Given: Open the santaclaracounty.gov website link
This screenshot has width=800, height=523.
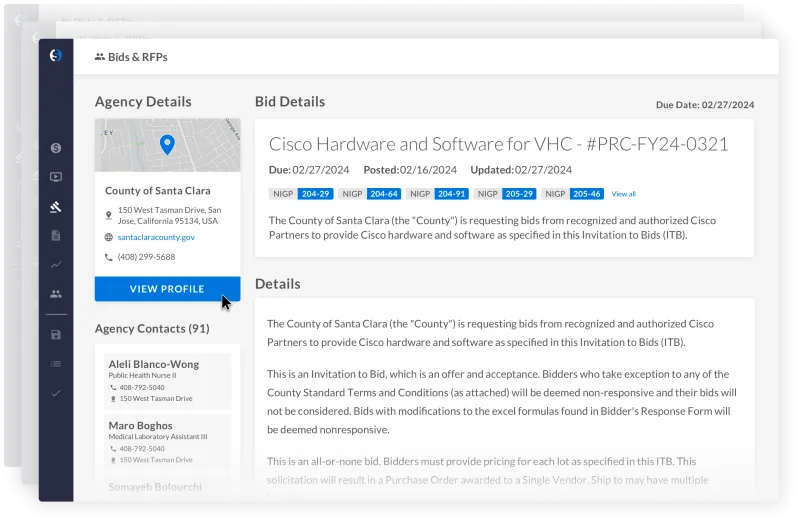Looking at the screenshot, I should pyautogui.click(x=155, y=237).
